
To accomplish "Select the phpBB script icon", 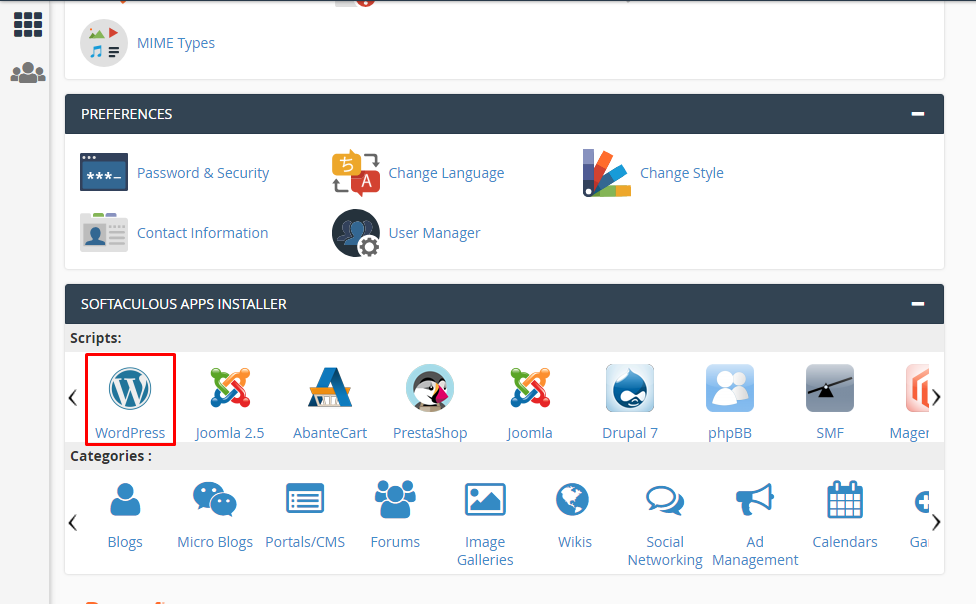I will [x=730, y=388].
